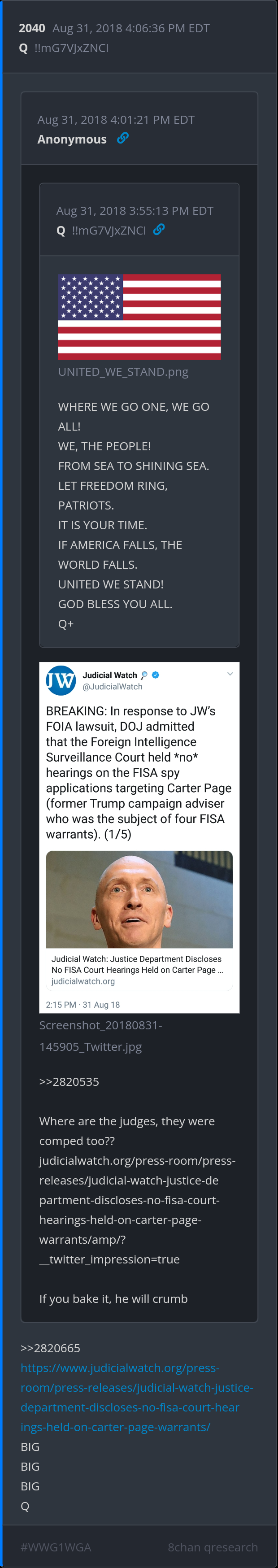The image size is (278, 1568).
Task: Click the #WWG1WGA hashtag in footer
Action: pos(56,1546)
